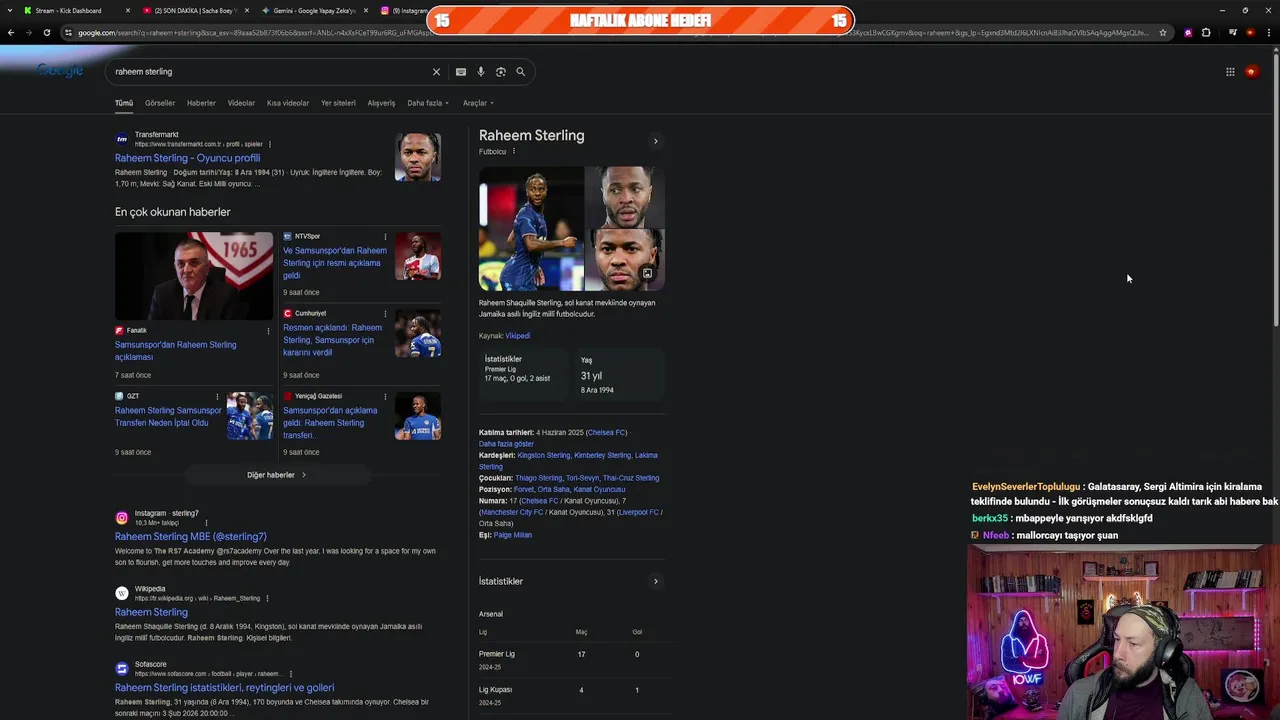Open the on-screen keyboard input tool
The width and height of the screenshot is (1280, 720).
461,72
